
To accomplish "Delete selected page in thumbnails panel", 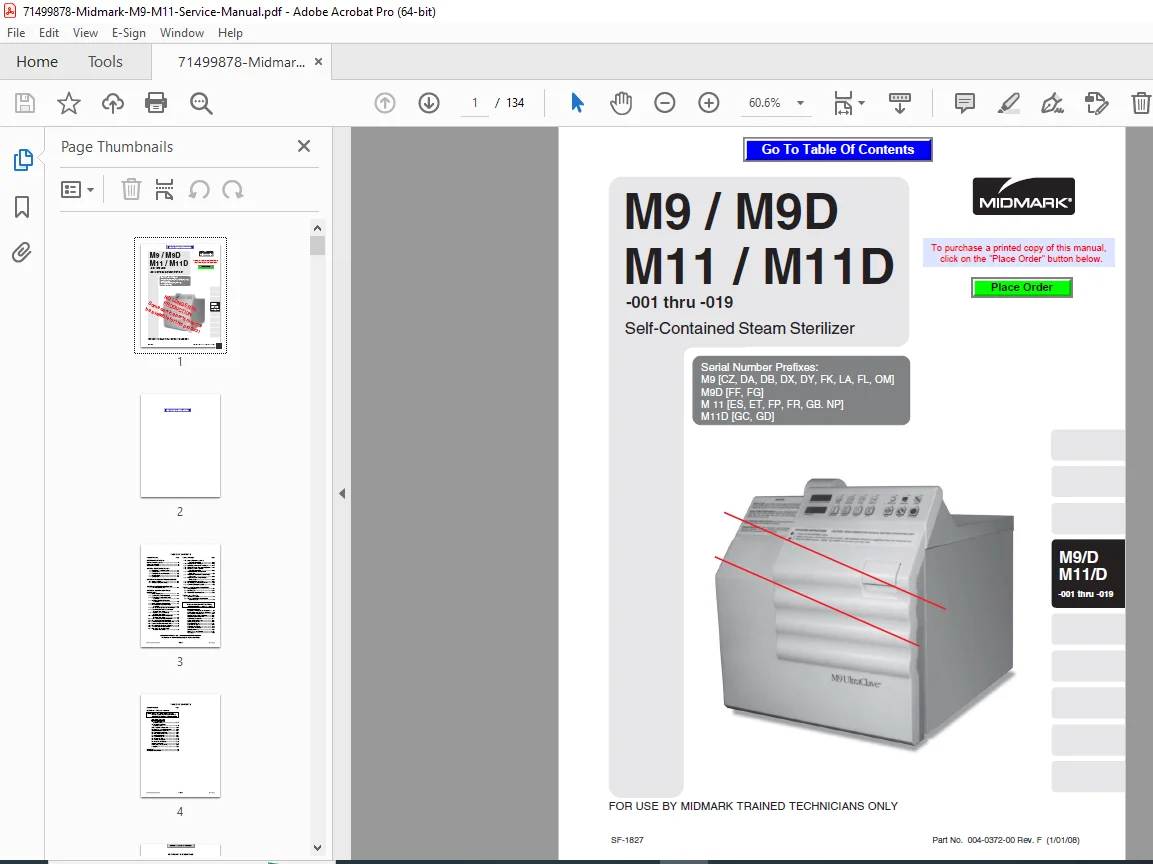I will click(x=131, y=190).
